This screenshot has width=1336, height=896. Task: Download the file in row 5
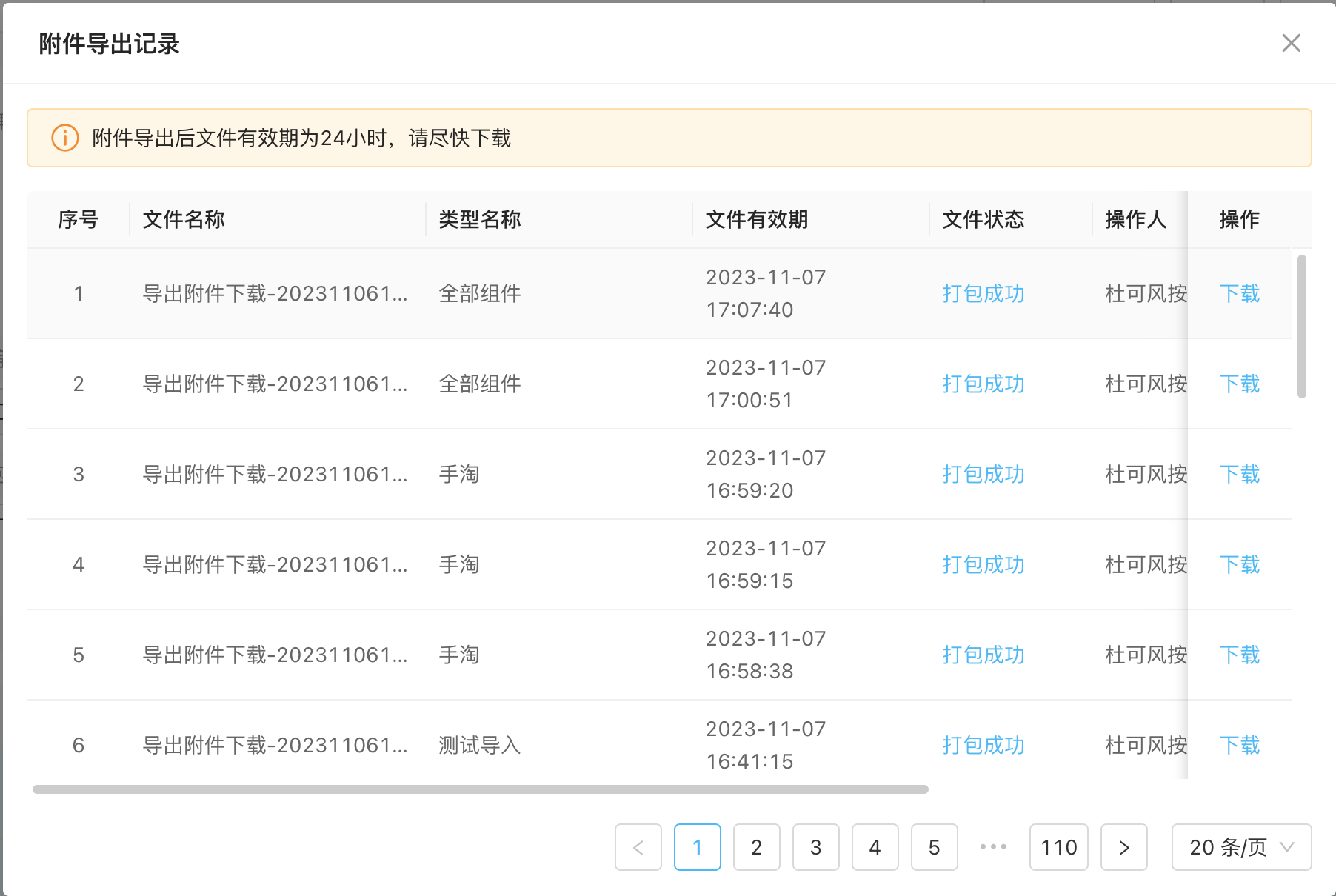pyautogui.click(x=1240, y=655)
